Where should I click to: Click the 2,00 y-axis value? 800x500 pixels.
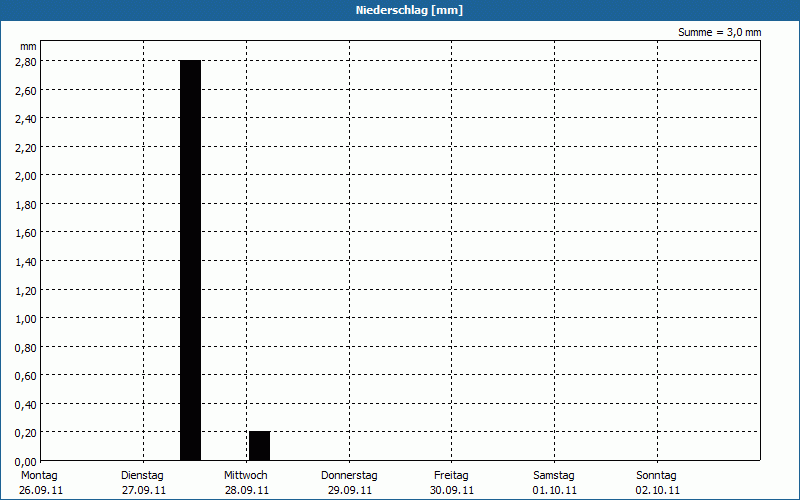pos(26,177)
